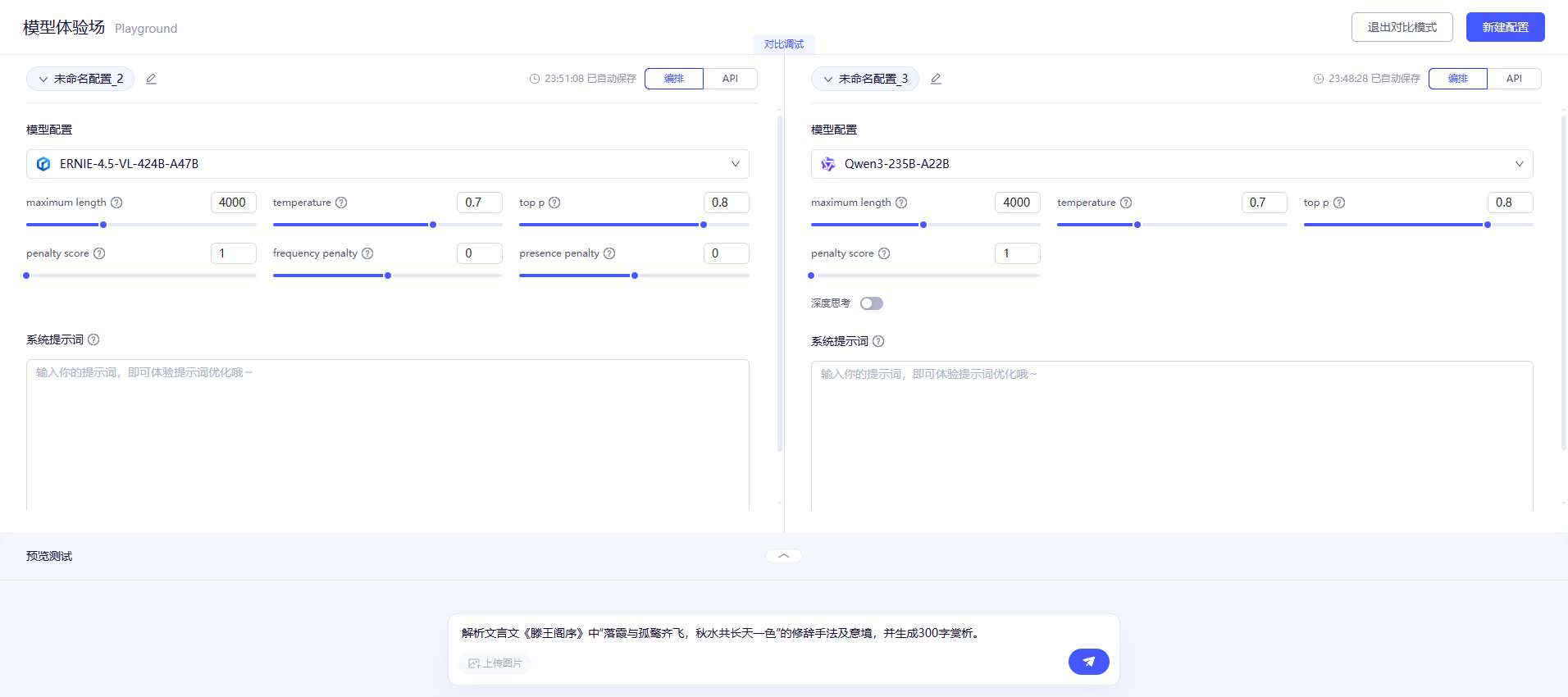Image resolution: width=1568 pixels, height=697 pixels.
Task: Click left 系统提示词 text area
Action: 388,435
